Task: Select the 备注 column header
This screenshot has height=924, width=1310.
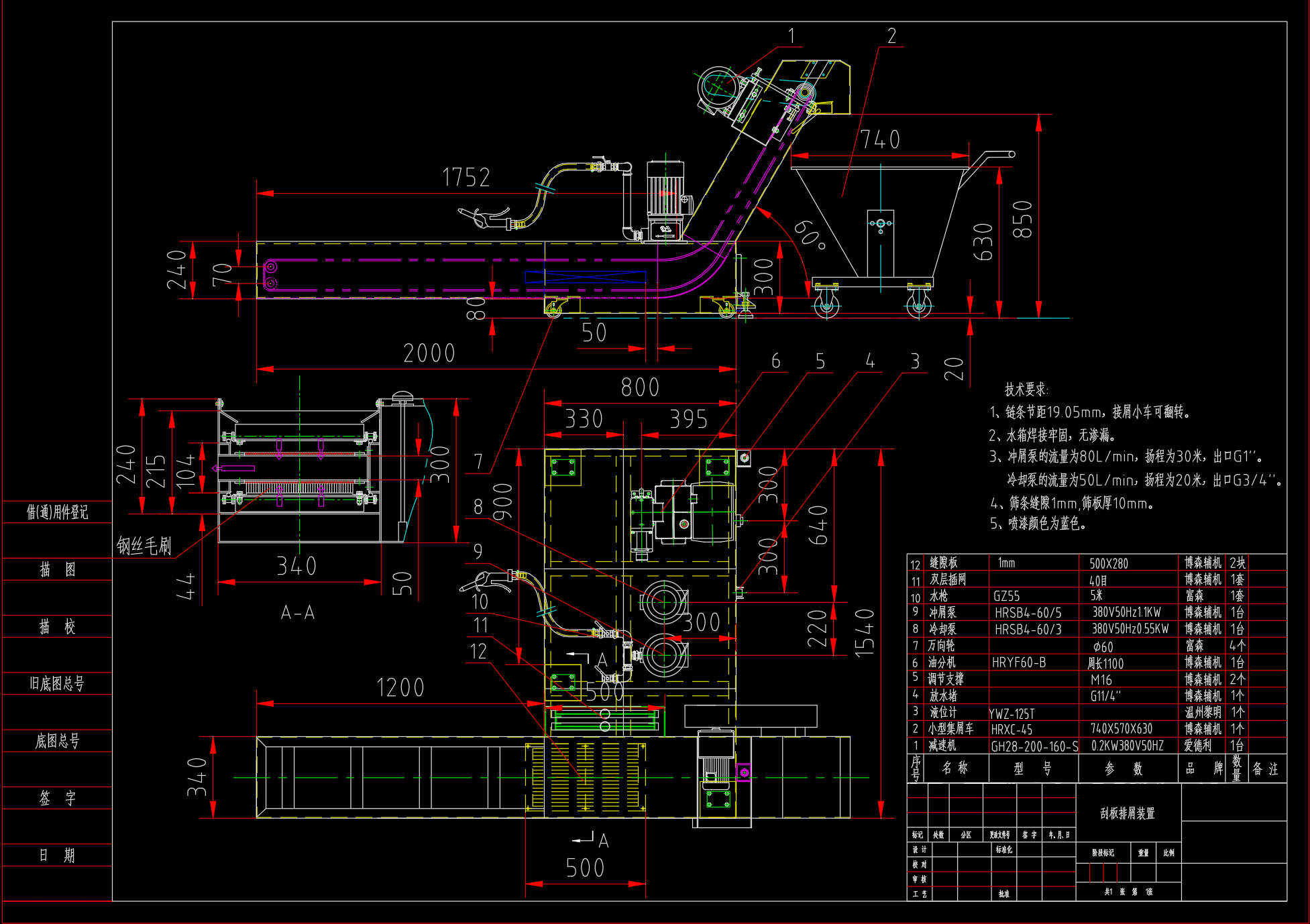Action: tap(1266, 769)
